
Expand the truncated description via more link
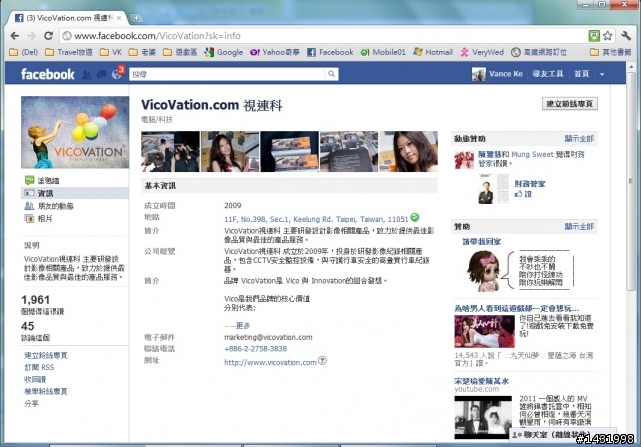(x=243, y=326)
